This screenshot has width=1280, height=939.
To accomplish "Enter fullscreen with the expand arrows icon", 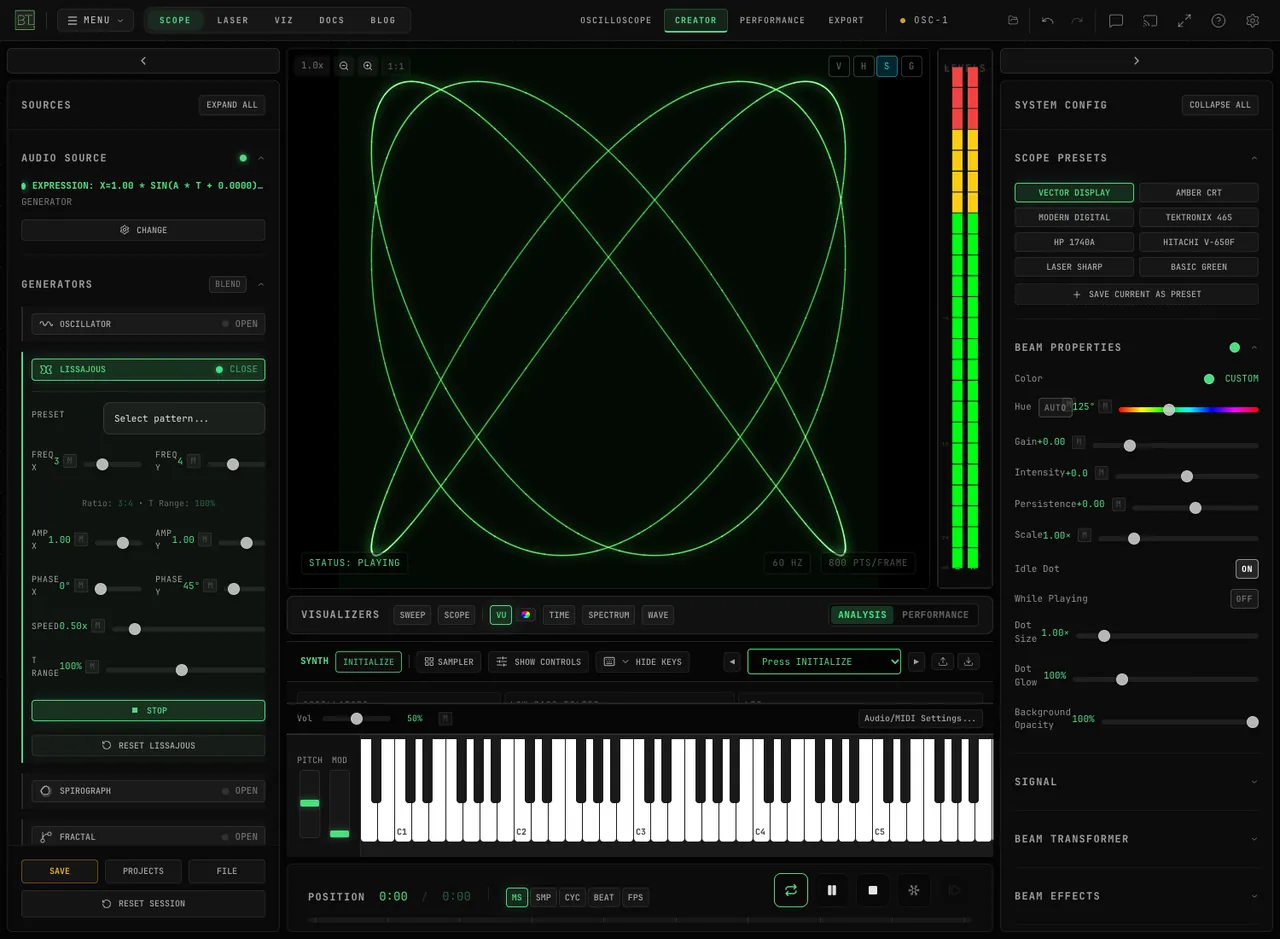I will [x=1184, y=20].
